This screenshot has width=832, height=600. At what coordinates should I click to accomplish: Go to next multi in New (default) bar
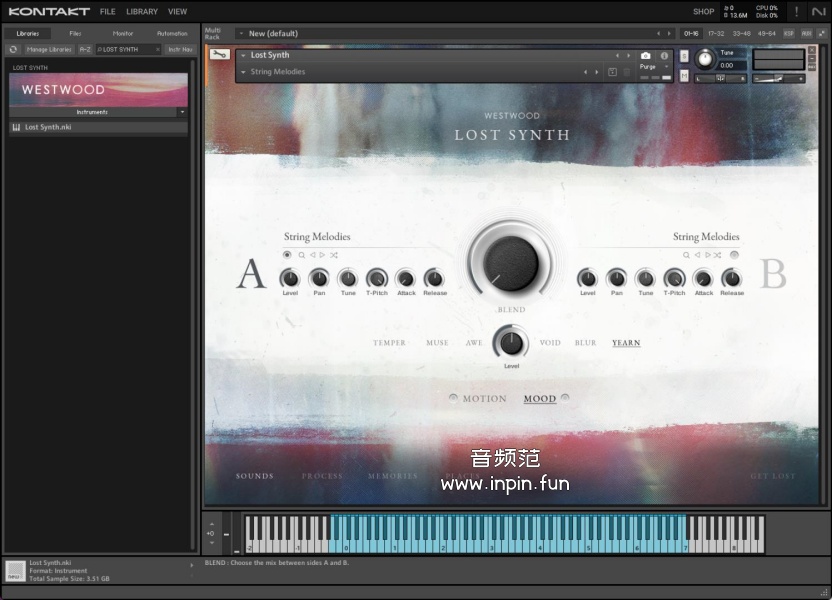(669, 33)
